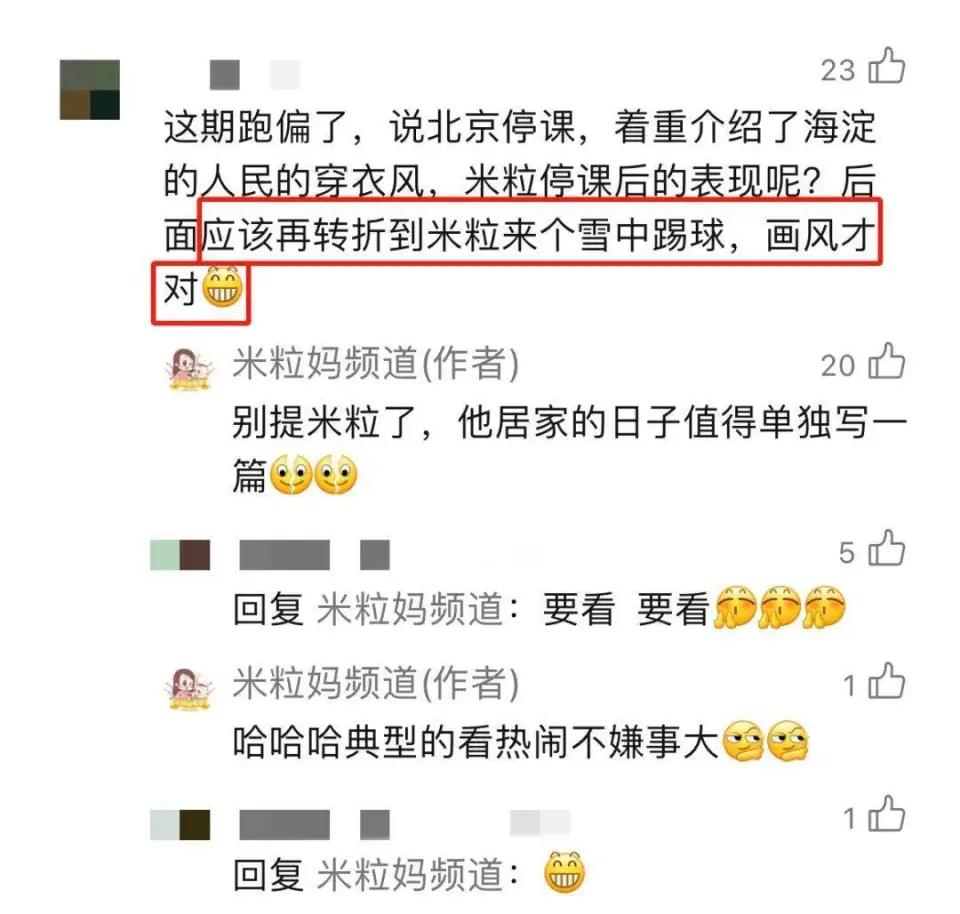Open the avatar of the last reply's commenter
Image resolution: width=960 pixels, height=914 pixels.
coord(180,825)
